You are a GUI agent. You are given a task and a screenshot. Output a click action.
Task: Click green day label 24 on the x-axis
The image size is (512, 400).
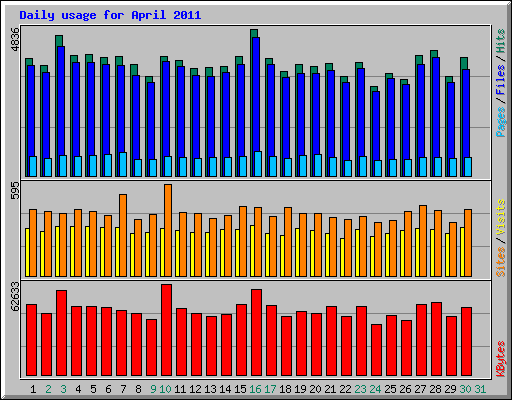click(x=375, y=389)
